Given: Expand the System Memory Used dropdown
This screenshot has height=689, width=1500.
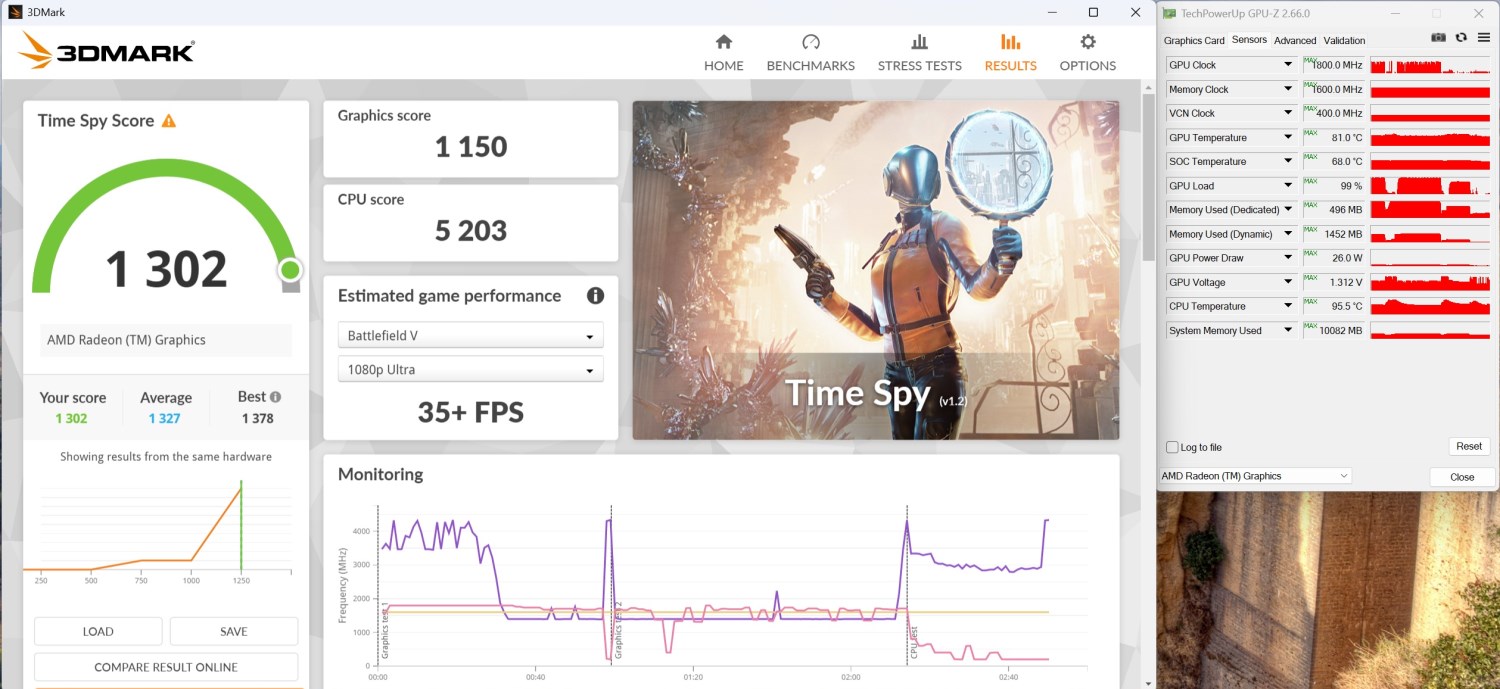Looking at the screenshot, I should [1288, 330].
